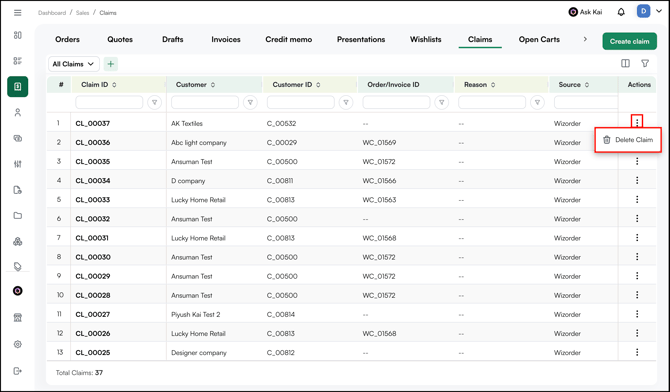This screenshot has height=392, width=670.
Task: Open the price tag sidebar icon
Action: click(18, 267)
